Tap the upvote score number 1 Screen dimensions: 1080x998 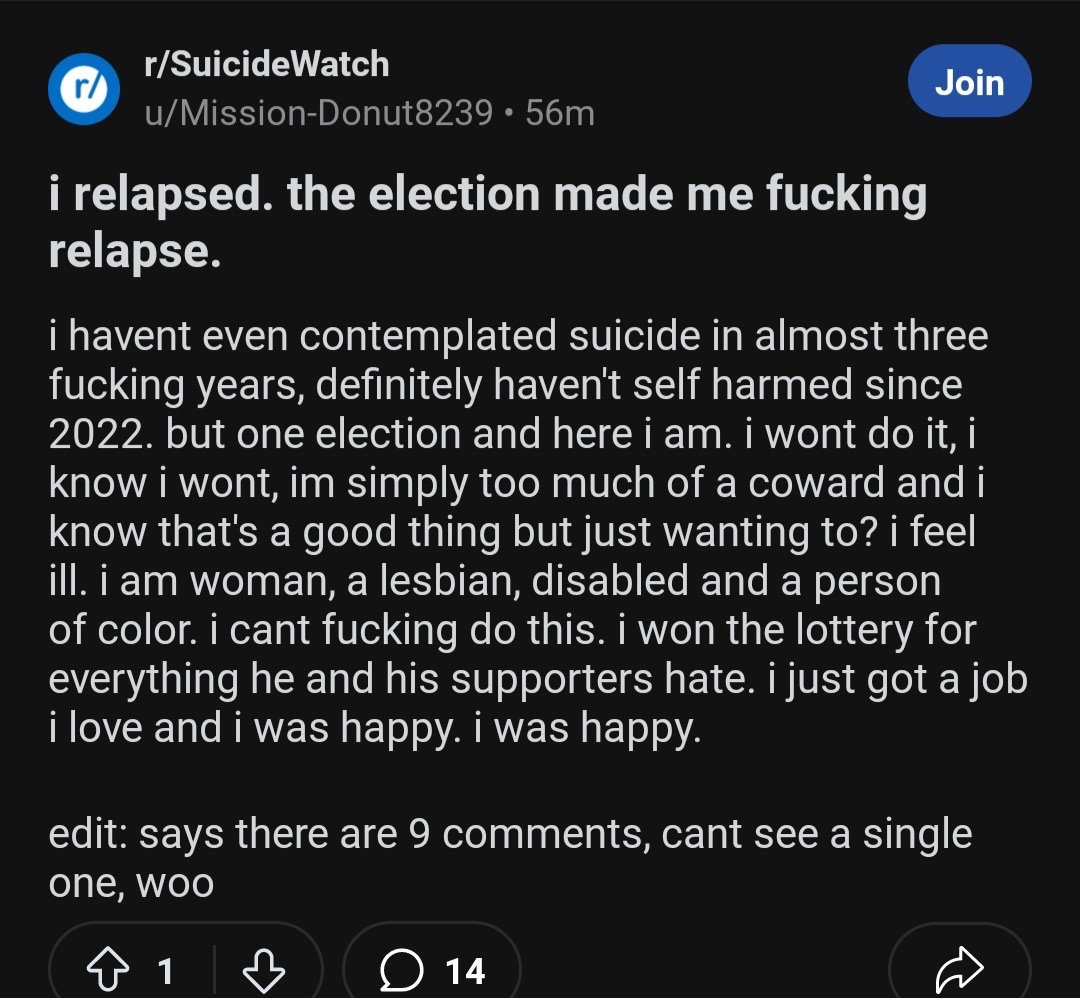(x=165, y=971)
